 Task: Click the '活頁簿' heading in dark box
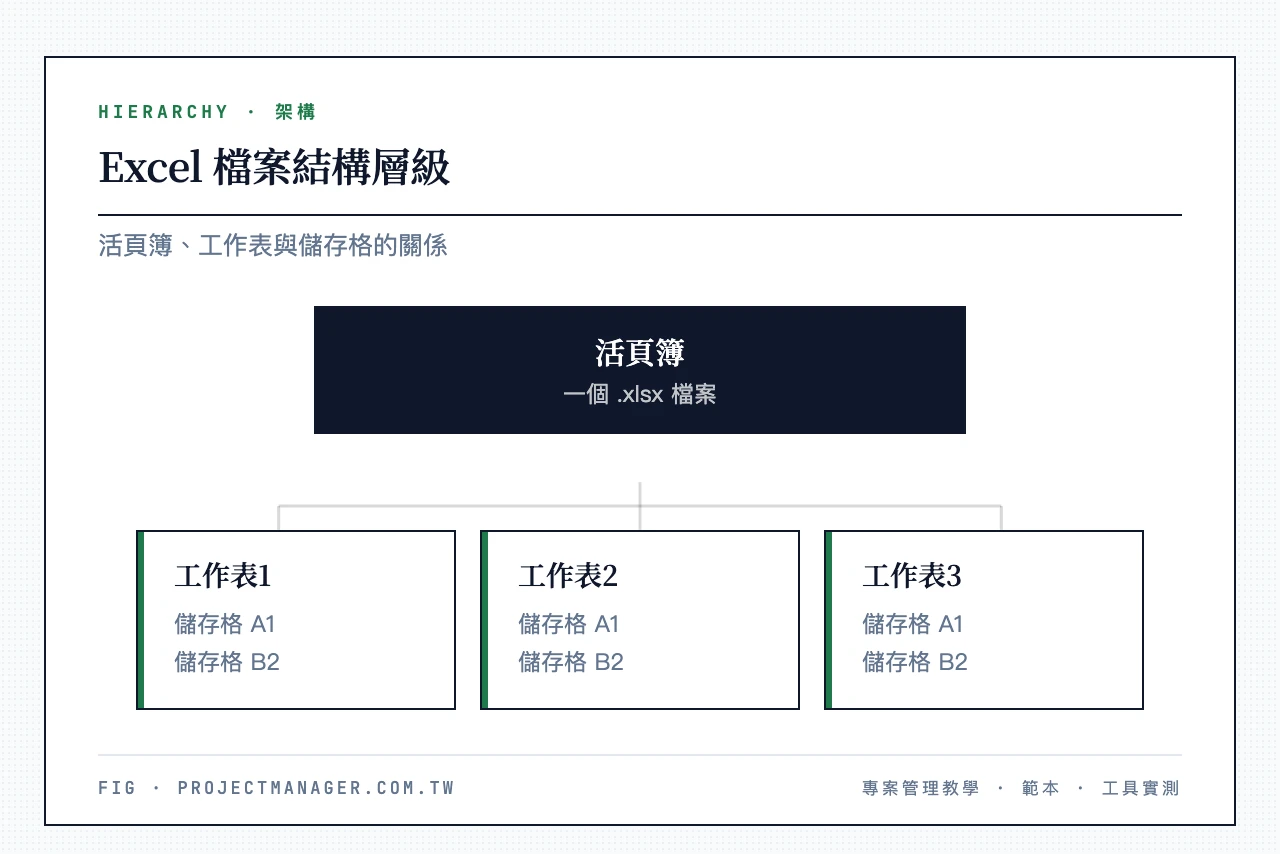pyautogui.click(x=640, y=353)
